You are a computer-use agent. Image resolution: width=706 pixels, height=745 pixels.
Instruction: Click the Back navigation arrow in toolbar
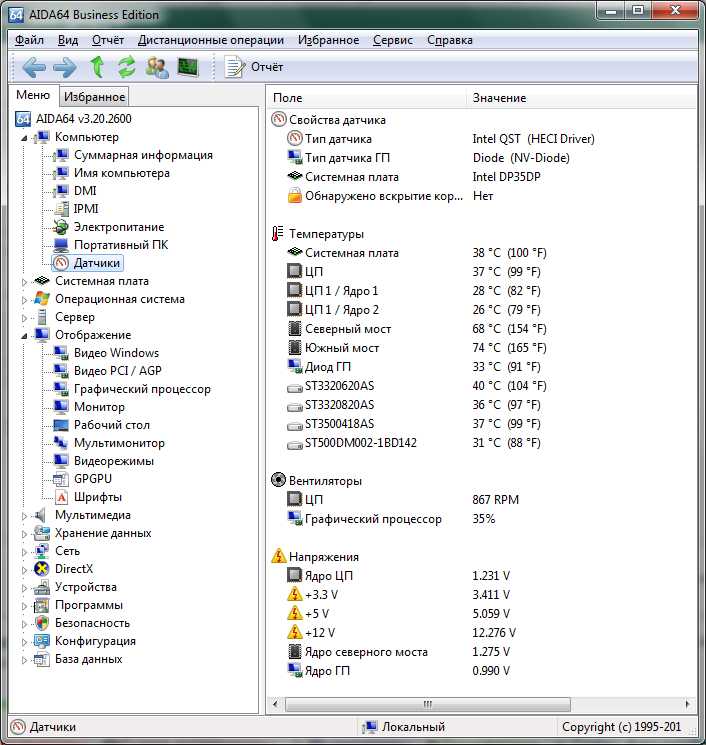[34, 67]
